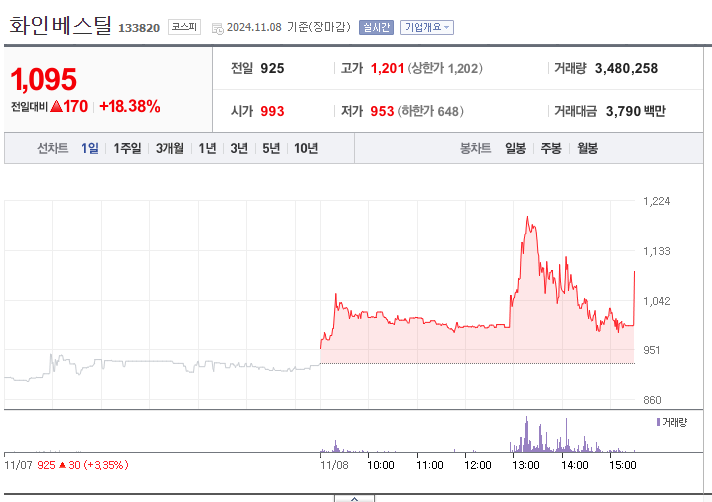Screen dimensions: 712x502
Task: Switch to 주봉 weekly candle chart
Action: 551,148
